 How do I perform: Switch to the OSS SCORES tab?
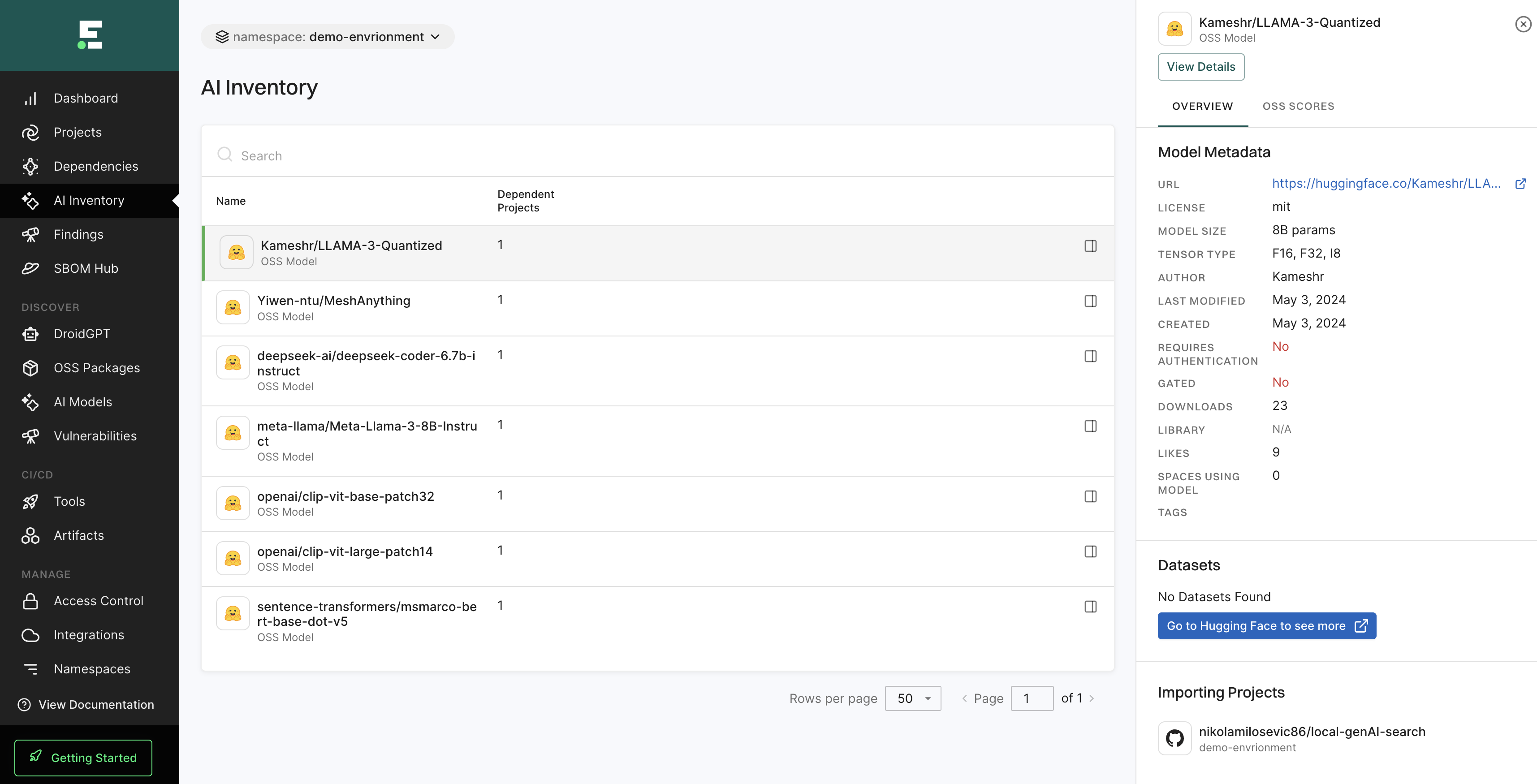click(x=1298, y=106)
